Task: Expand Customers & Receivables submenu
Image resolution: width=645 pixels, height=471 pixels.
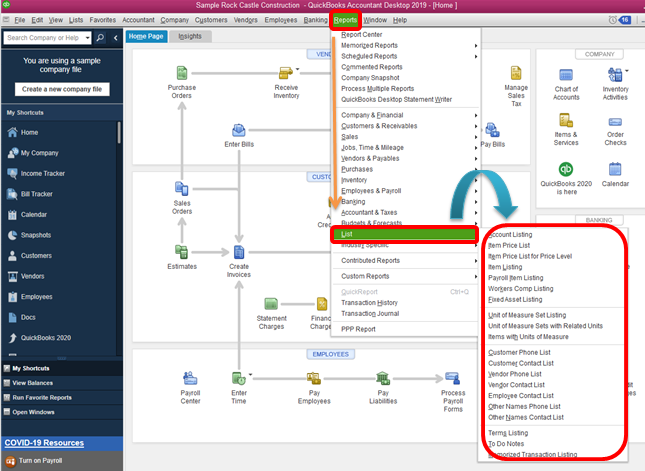Action: [x=406, y=126]
